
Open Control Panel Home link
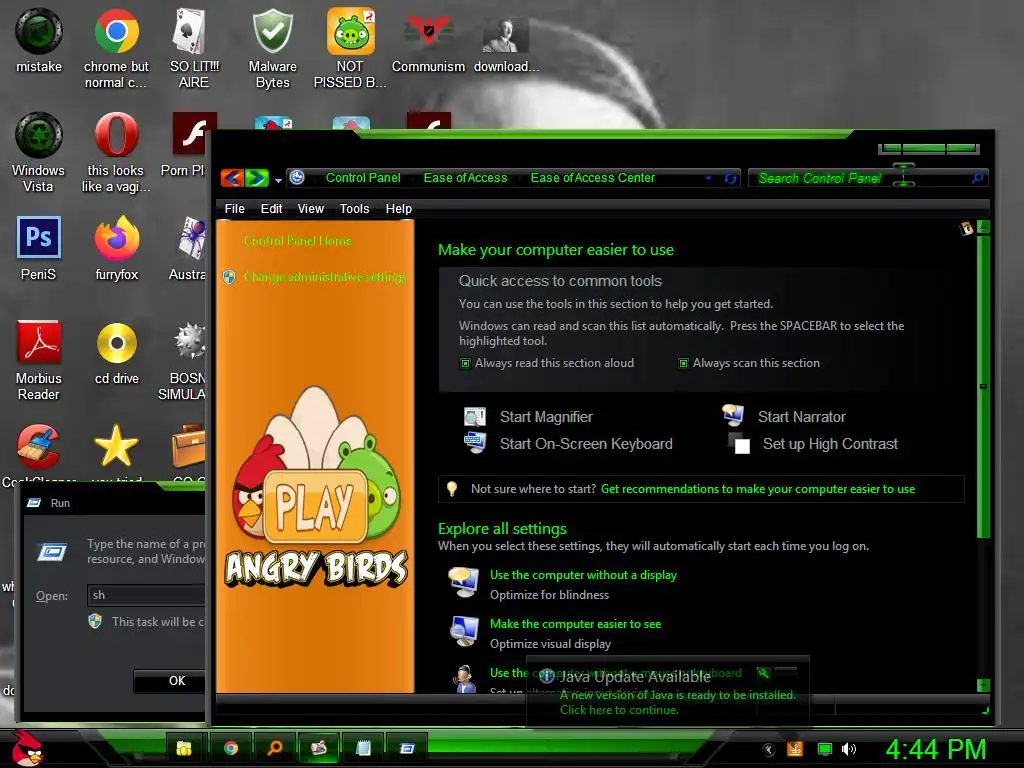point(298,241)
